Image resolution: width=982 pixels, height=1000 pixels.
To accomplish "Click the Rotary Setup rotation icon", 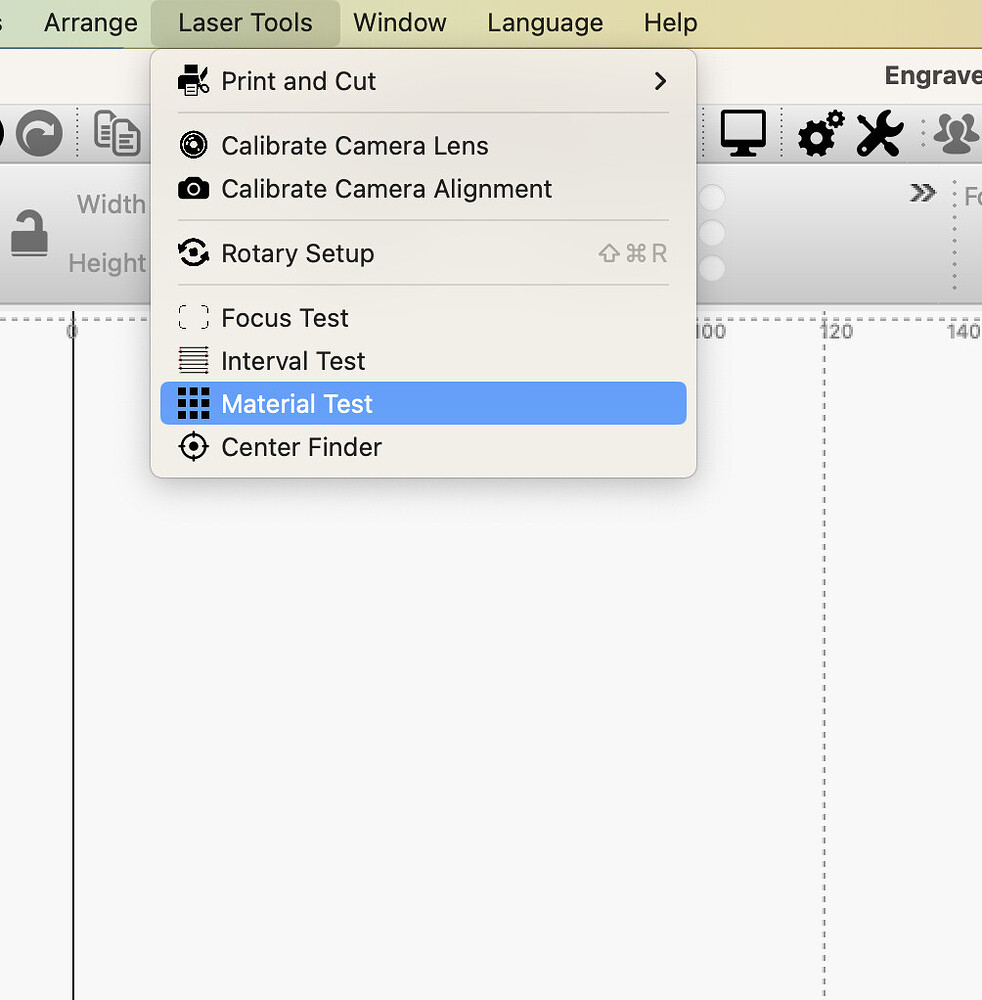I will [192, 253].
